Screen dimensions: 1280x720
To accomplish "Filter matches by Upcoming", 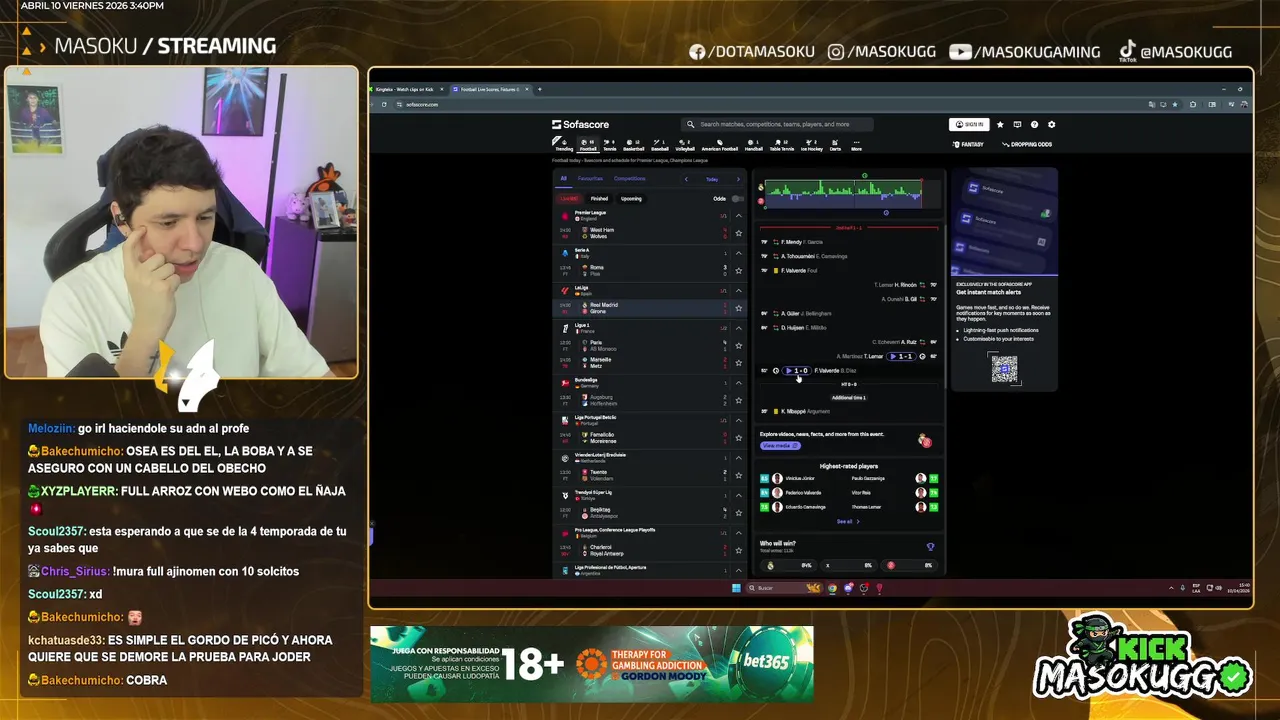I will pyautogui.click(x=631, y=198).
